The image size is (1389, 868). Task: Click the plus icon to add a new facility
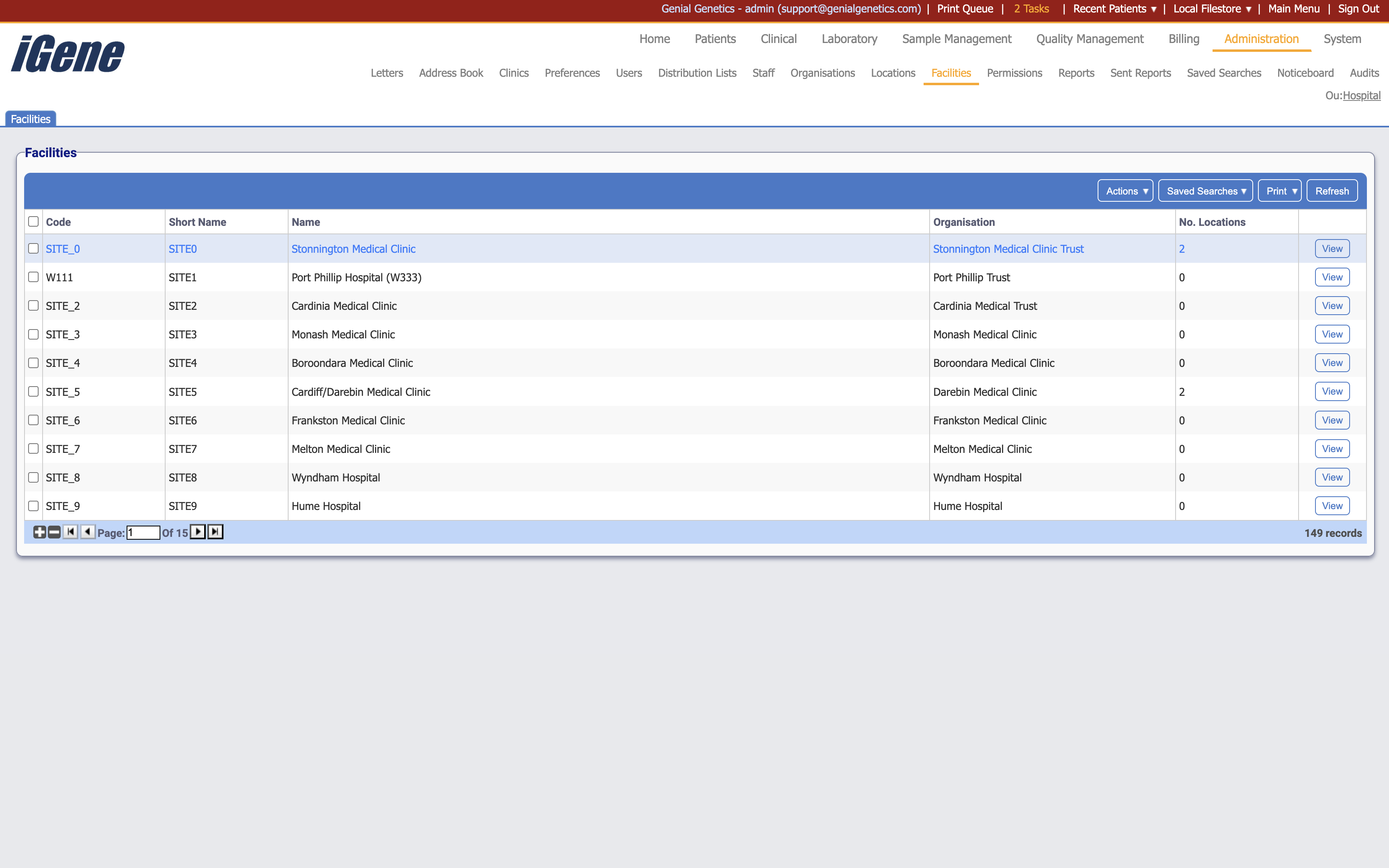point(40,532)
